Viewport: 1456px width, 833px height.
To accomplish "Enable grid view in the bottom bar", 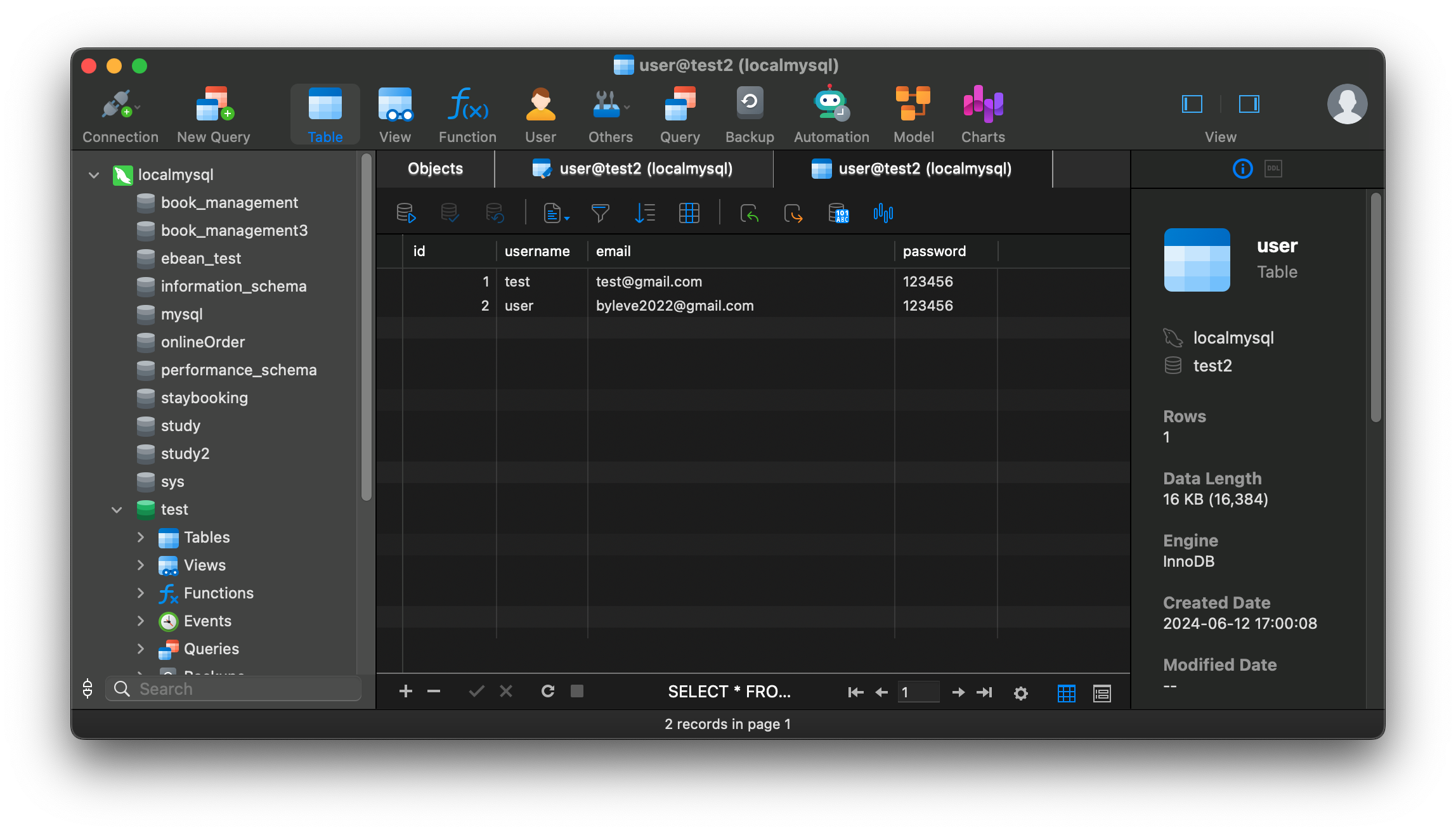I will 1067,693.
